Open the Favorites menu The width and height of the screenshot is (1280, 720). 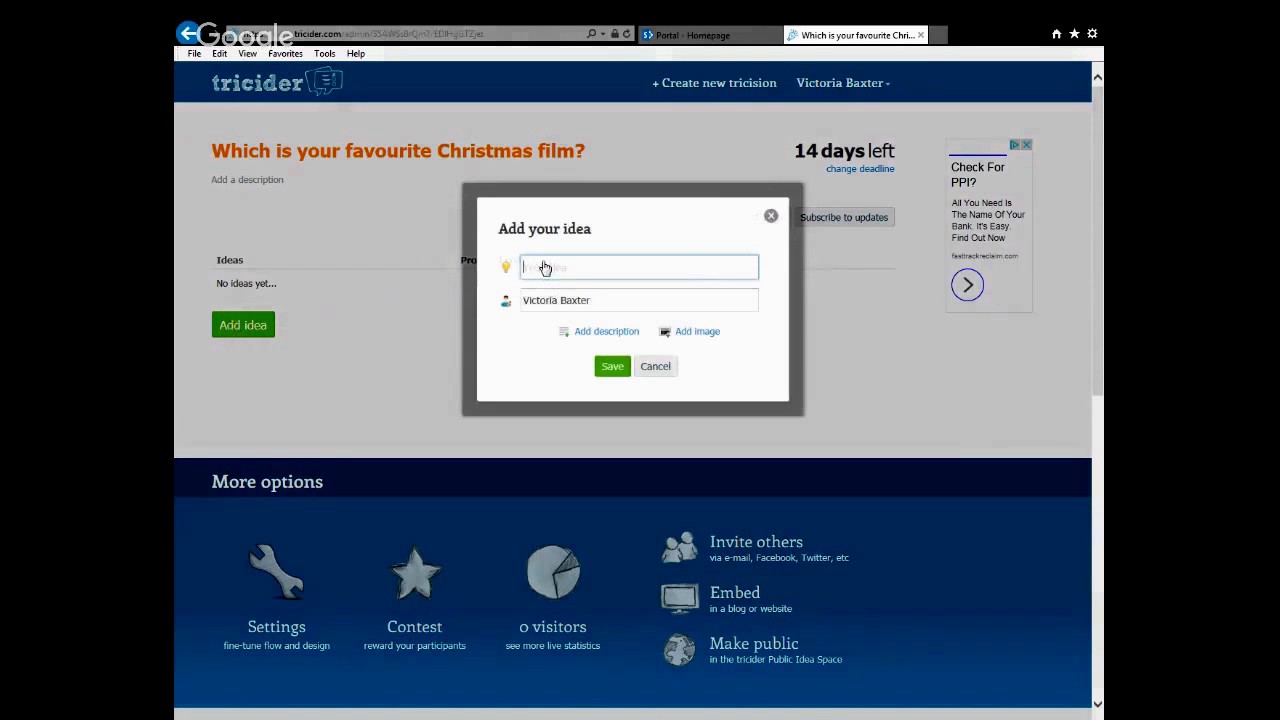click(285, 54)
